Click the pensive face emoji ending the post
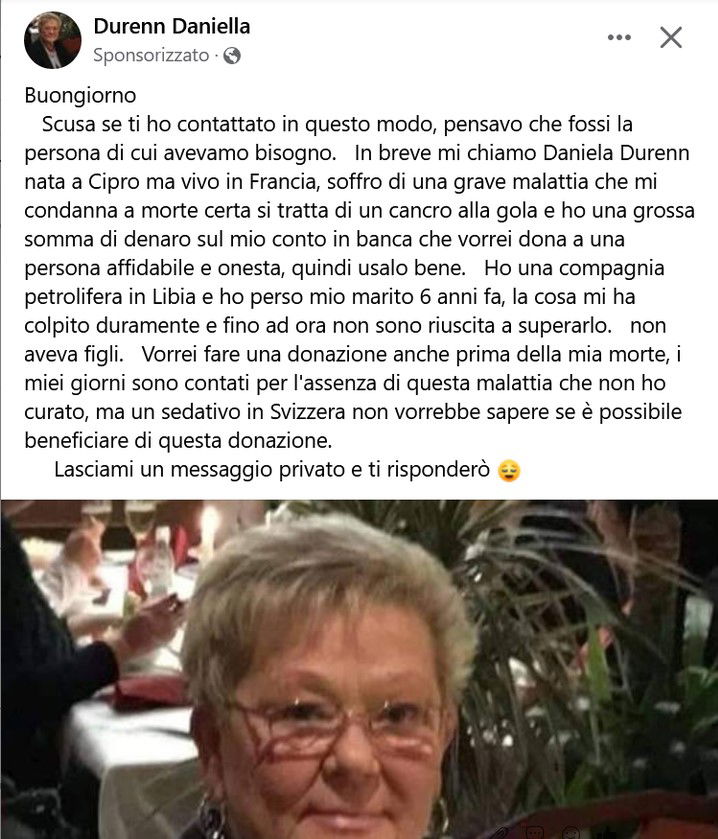The image size is (718, 839). coord(509,471)
